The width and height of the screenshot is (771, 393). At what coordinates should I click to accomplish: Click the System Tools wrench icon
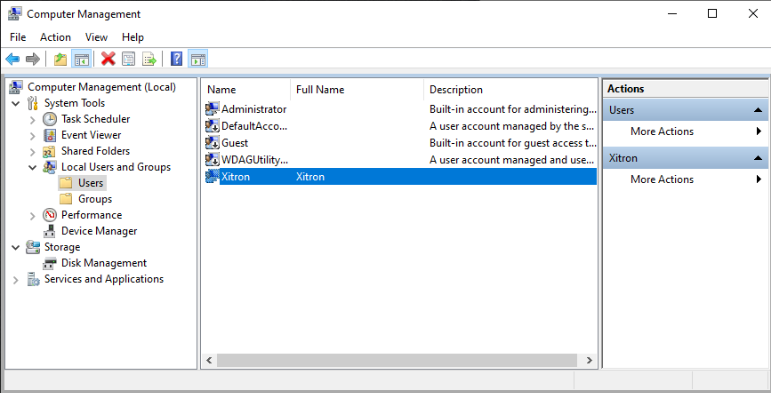pyautogui.click(x=32, y=103)
